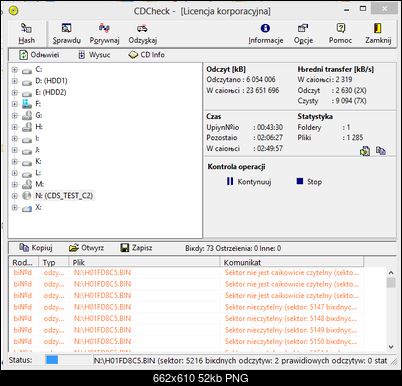402x386 pixels.
Task: Pause via the Kontynuuj button
Action: click(x=249, y=182)
